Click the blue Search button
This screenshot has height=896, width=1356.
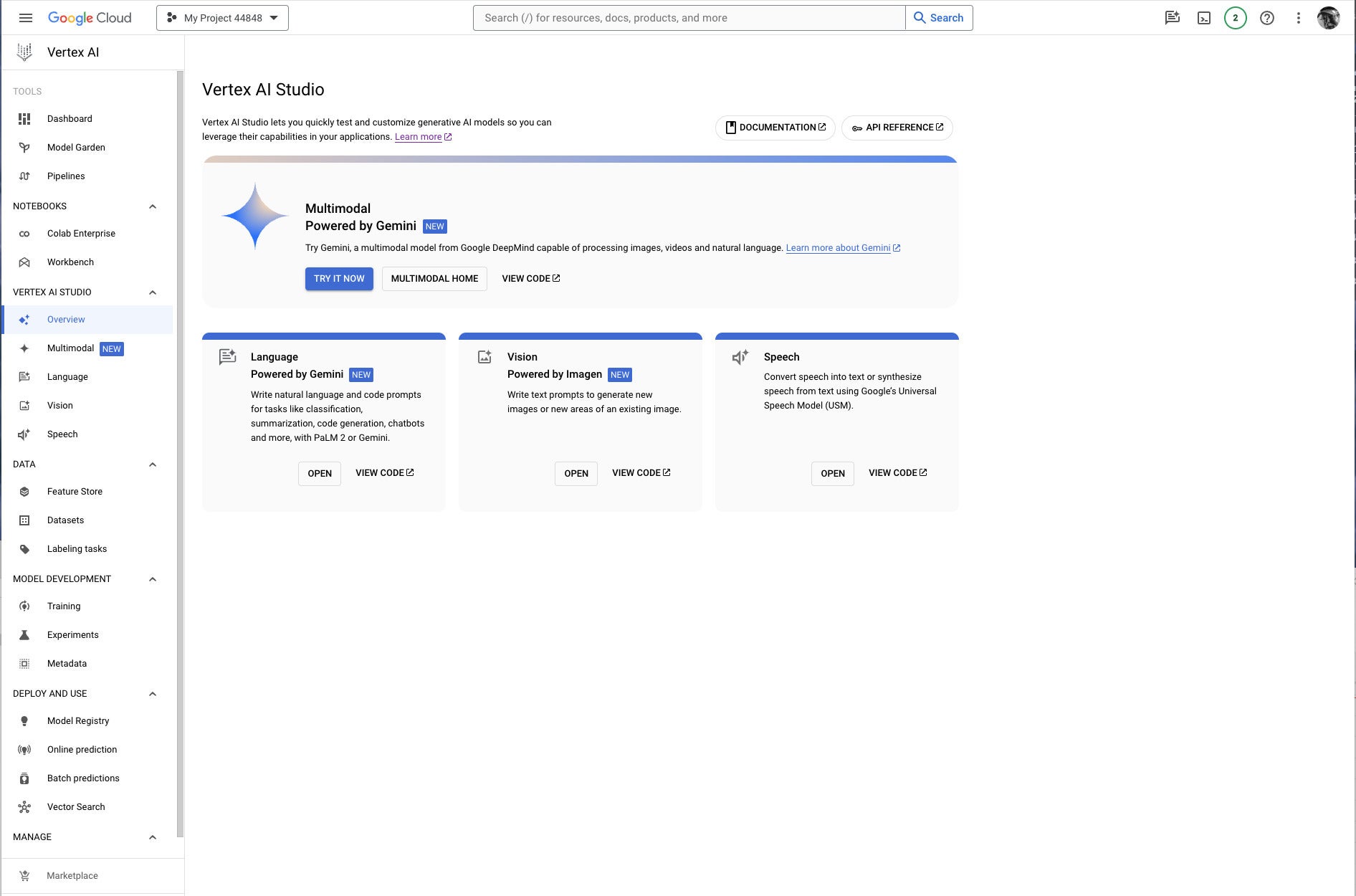[939, 18]
